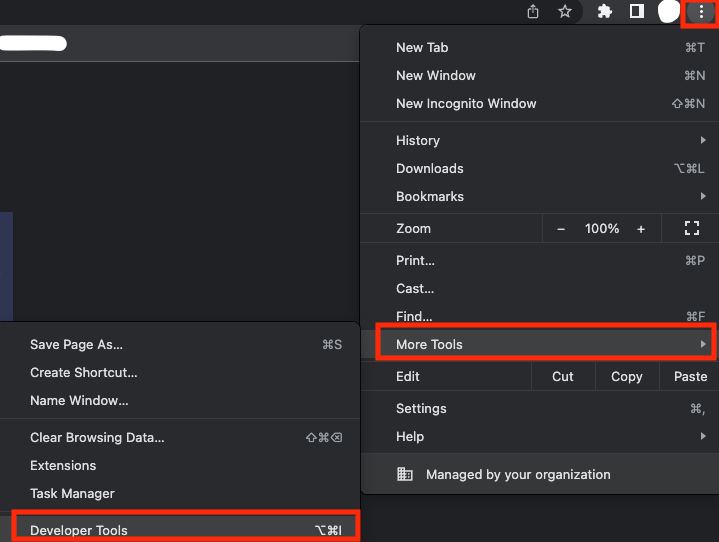Click the share page icon
This screenshot has width=719, height=542.
click(533, 11)
